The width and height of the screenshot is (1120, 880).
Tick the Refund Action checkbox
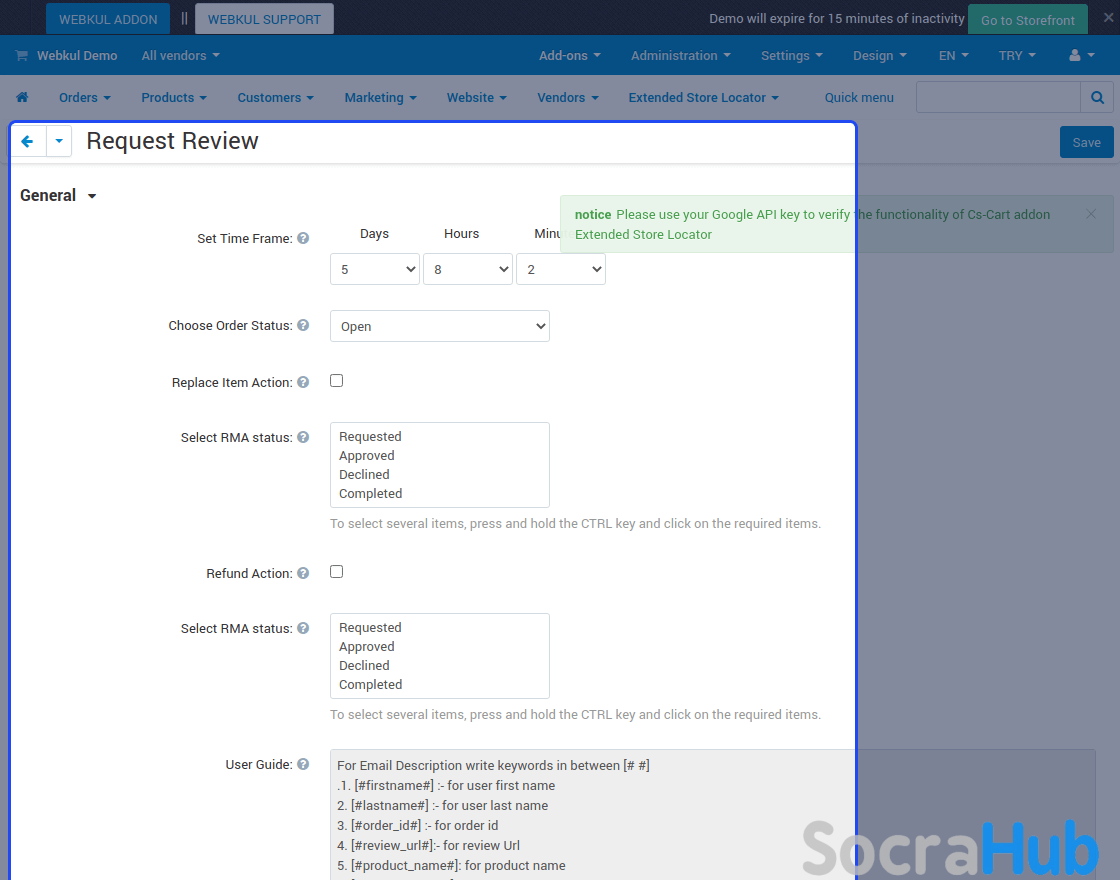(x=337, y=572)
